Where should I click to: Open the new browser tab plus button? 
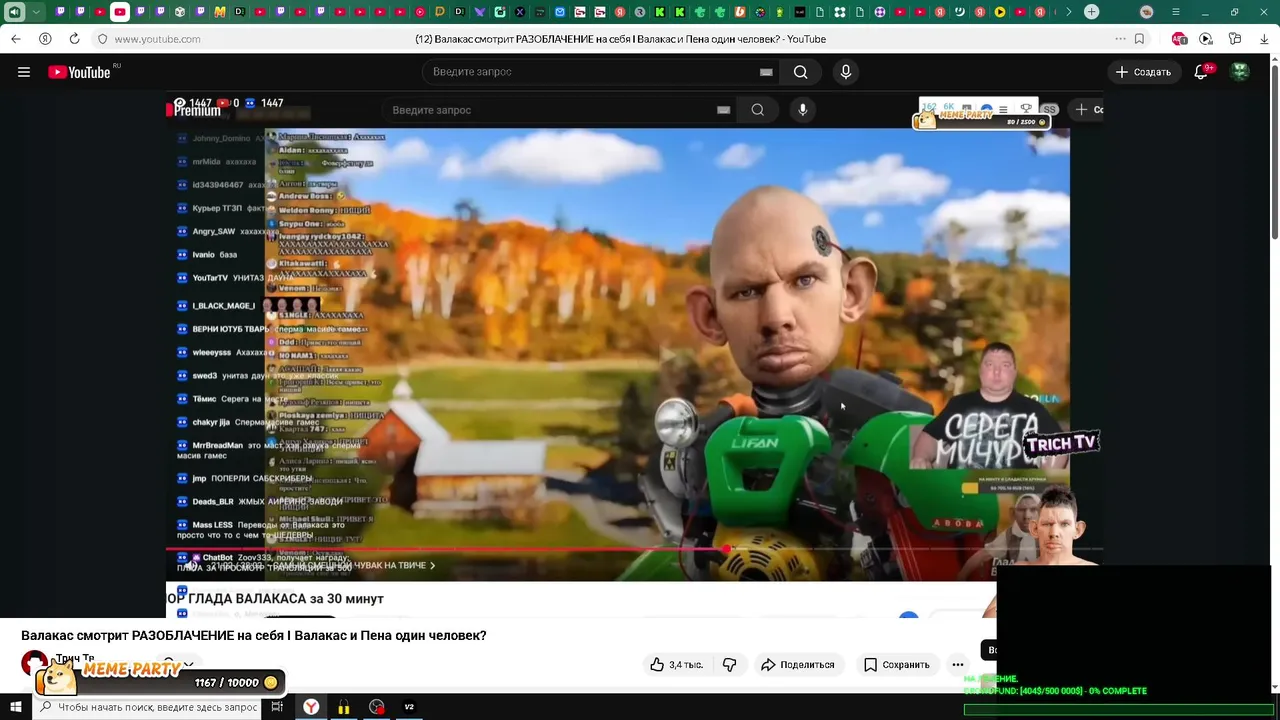click(1092, 12)
